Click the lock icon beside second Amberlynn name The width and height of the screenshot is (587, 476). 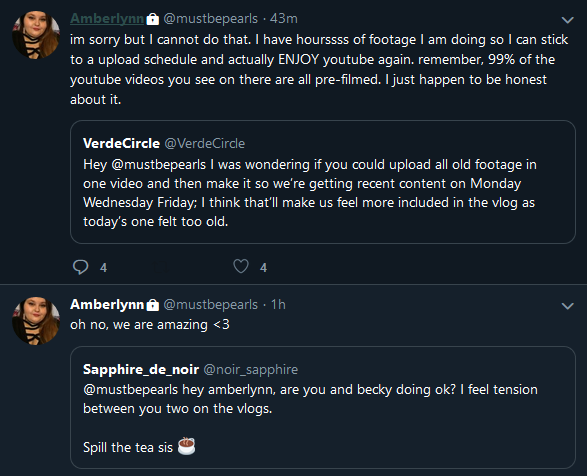pos(152,305)
